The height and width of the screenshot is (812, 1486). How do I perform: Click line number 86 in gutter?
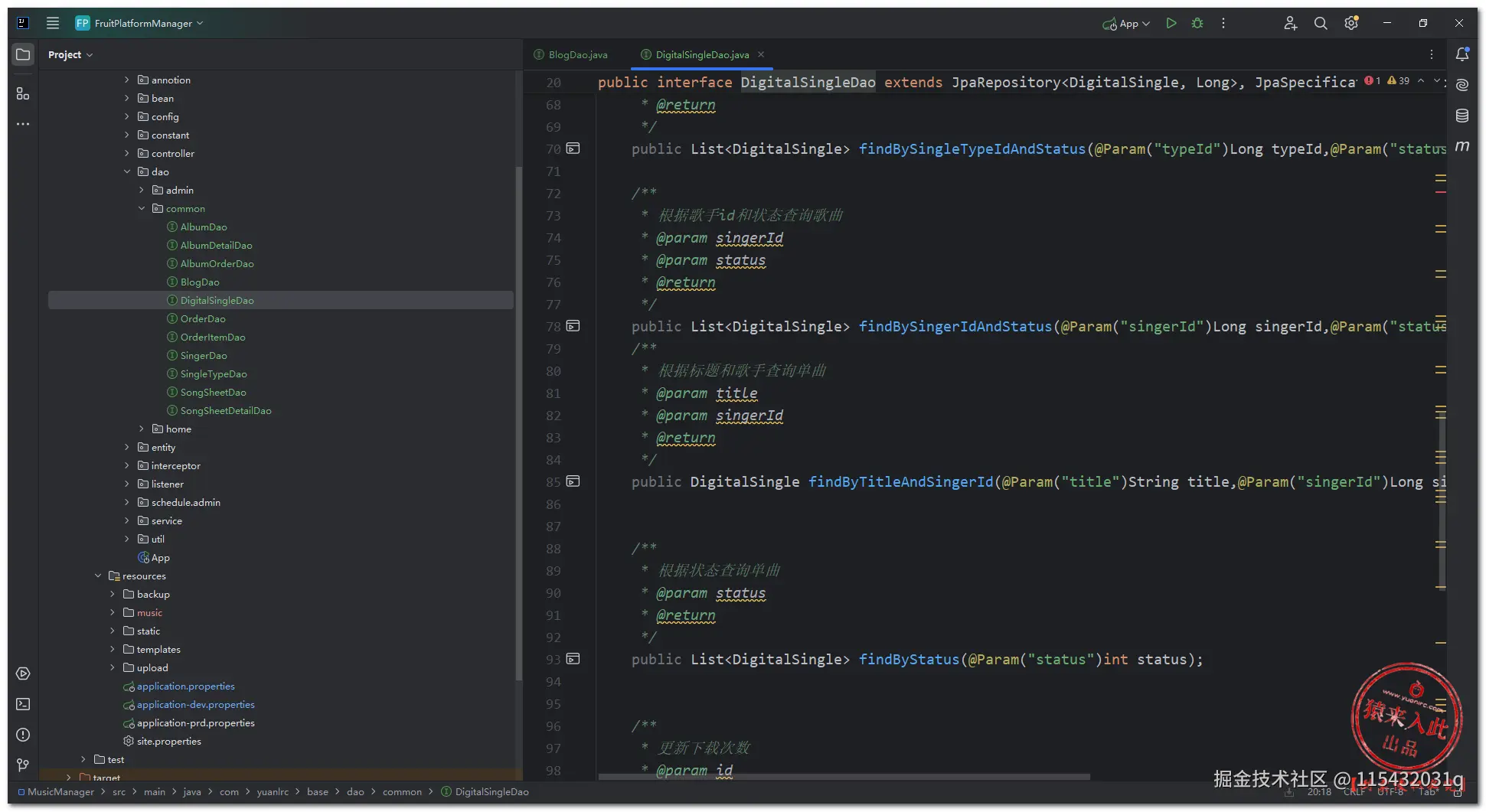[x=553, y=504]
